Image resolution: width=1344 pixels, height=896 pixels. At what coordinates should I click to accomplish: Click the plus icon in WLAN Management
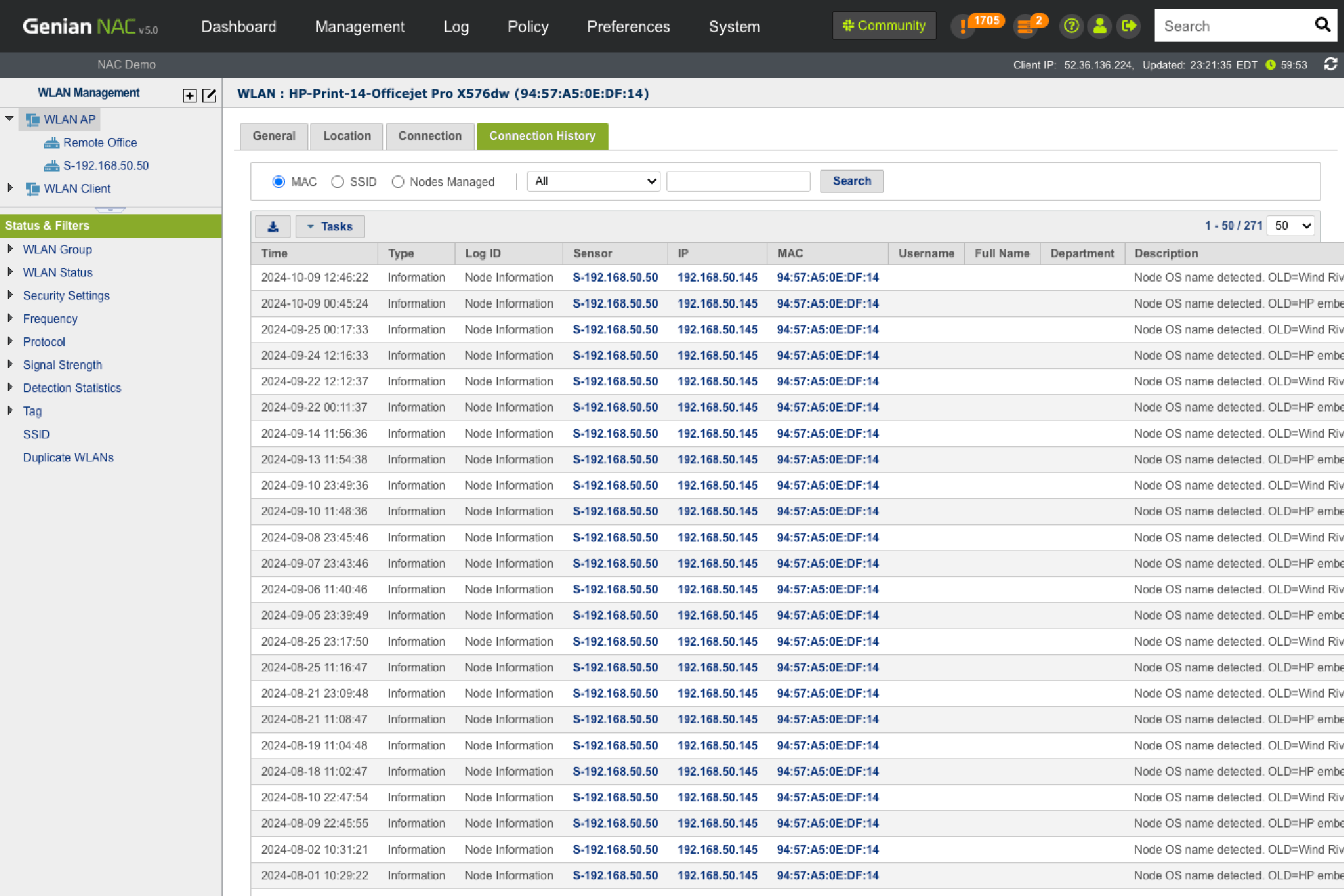[x=189, y=95]
